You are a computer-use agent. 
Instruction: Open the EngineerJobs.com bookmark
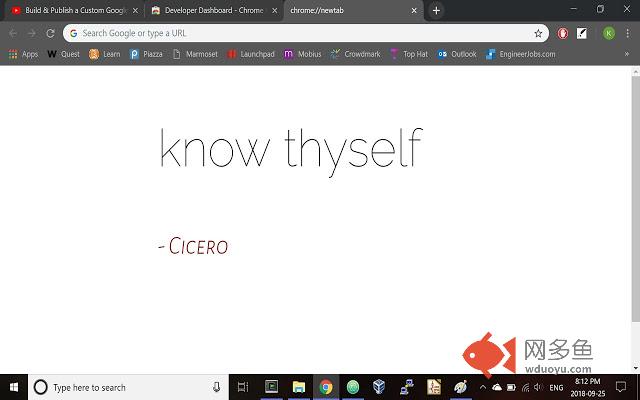(x=520, y=54)
